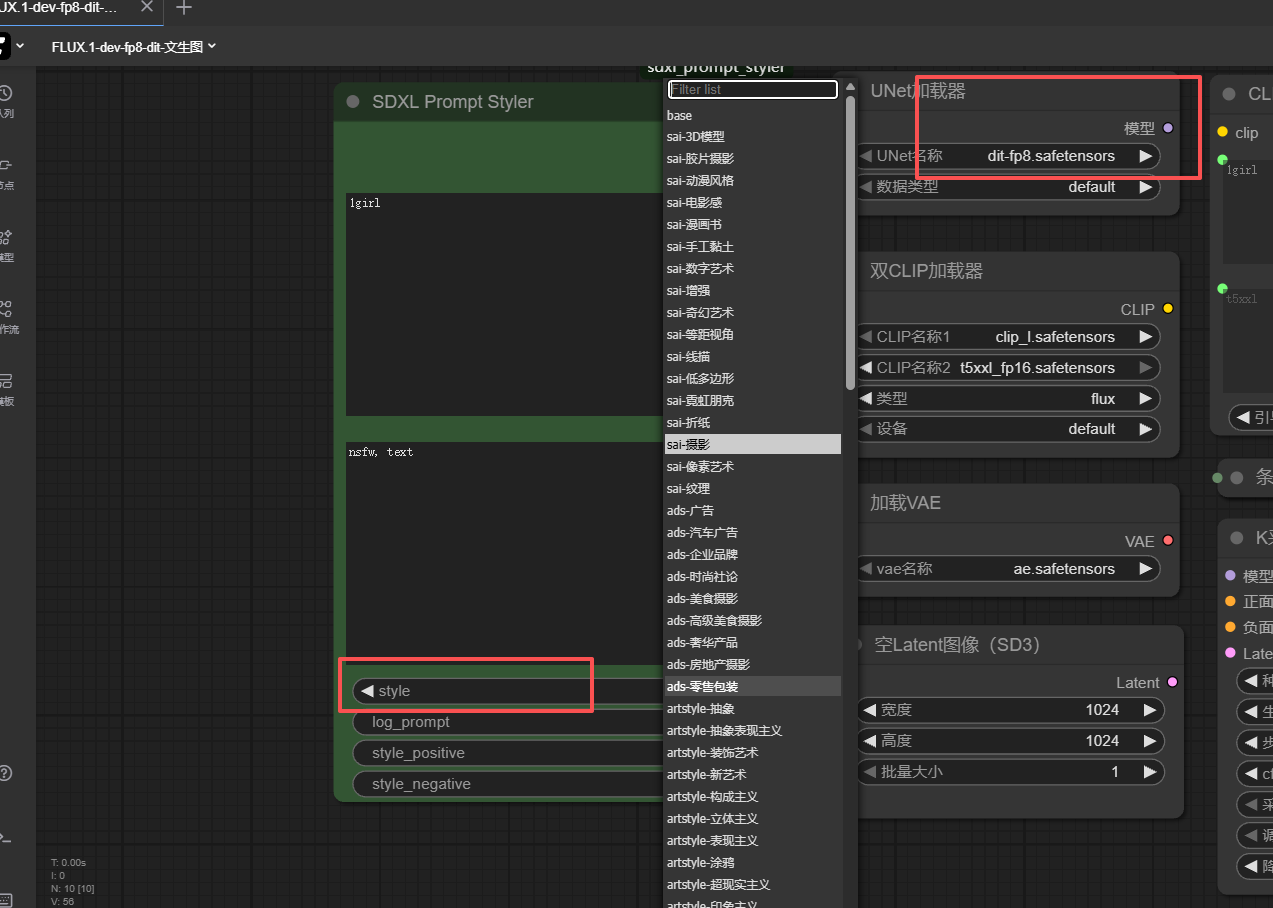Increase 宽度 value with right arrow
Image resolution: width=1273 pixels, height=908 pixels.
point(1149,710)
